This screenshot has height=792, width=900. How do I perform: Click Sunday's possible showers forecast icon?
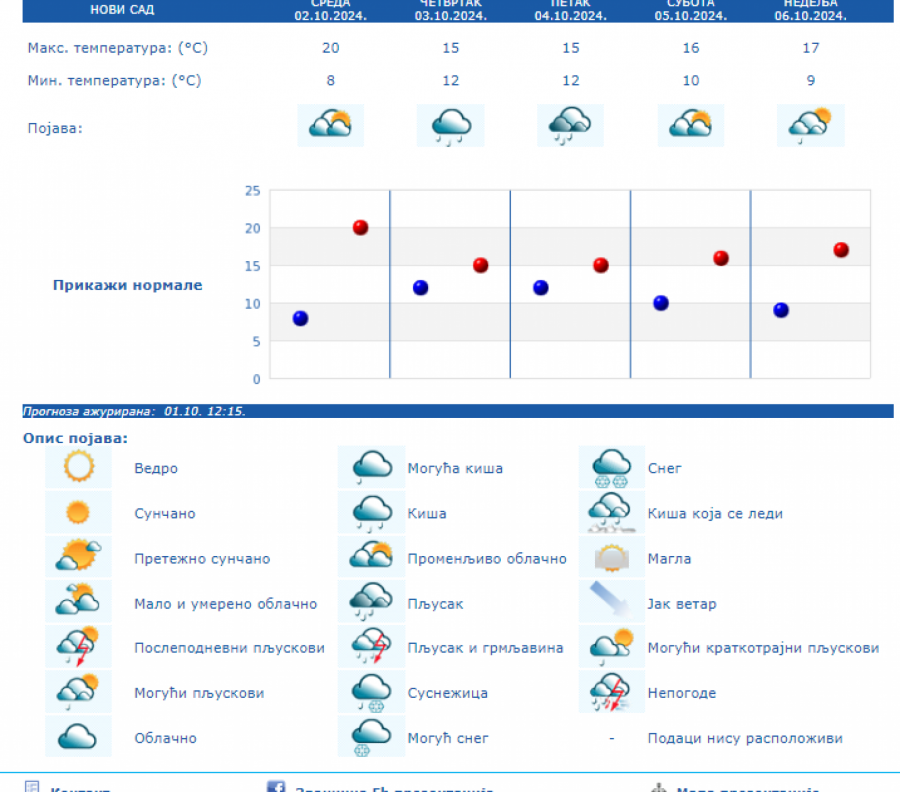click(x=810, y=125)
